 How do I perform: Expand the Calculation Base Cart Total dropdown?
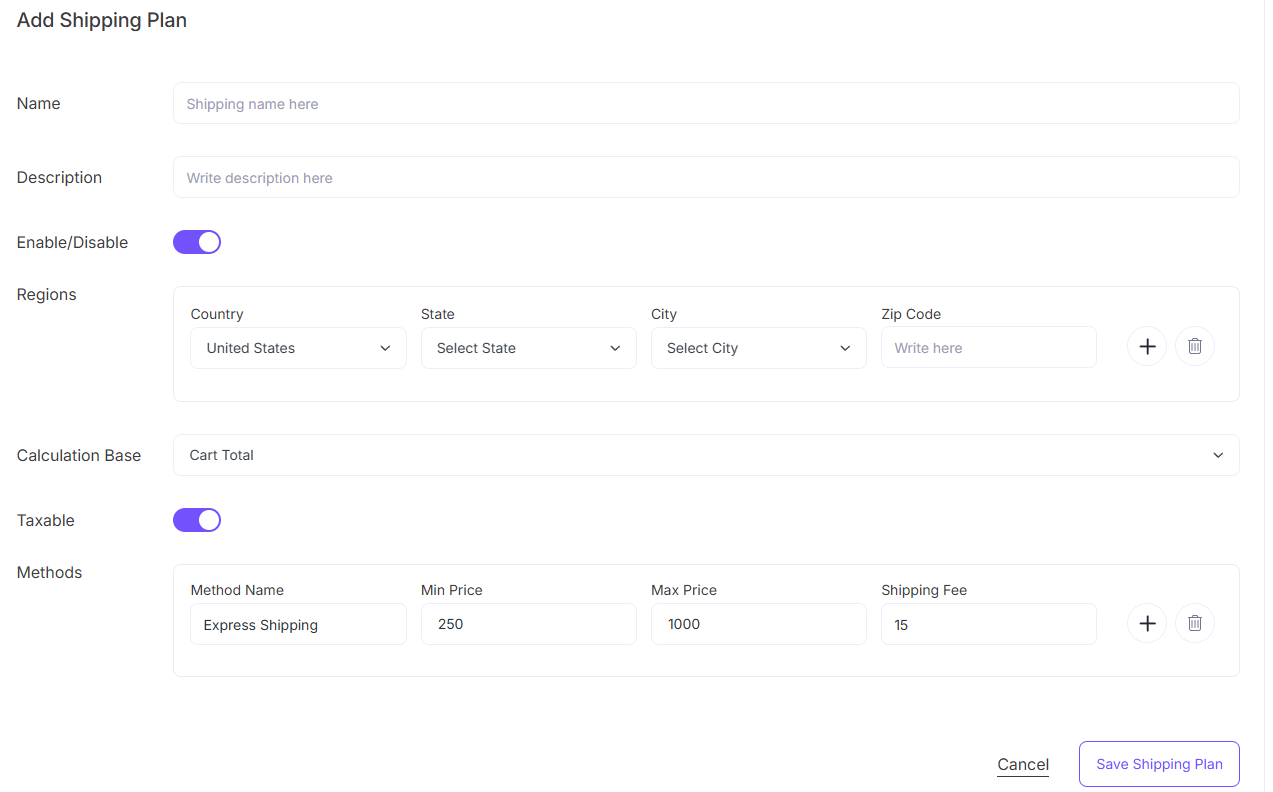(706, 455)
